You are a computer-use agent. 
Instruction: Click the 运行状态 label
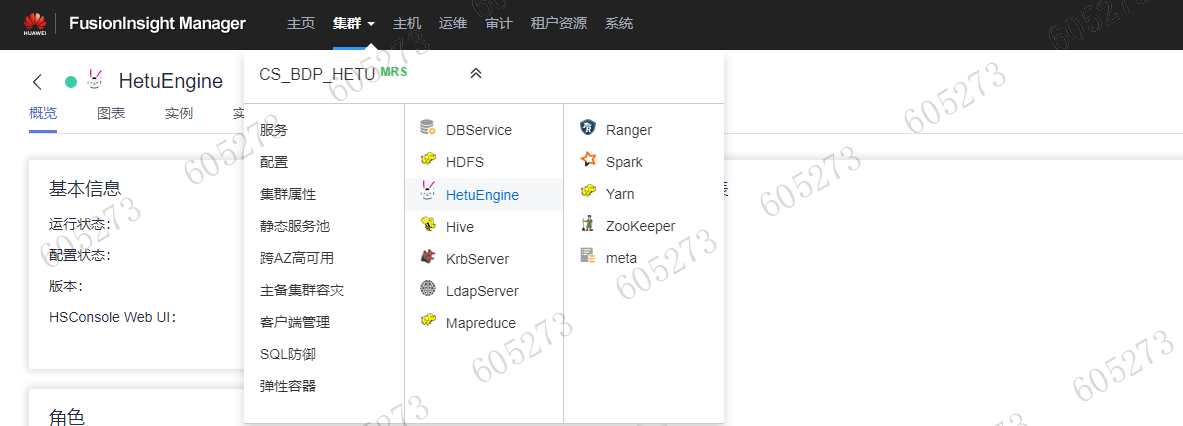[x=80, y=224]
